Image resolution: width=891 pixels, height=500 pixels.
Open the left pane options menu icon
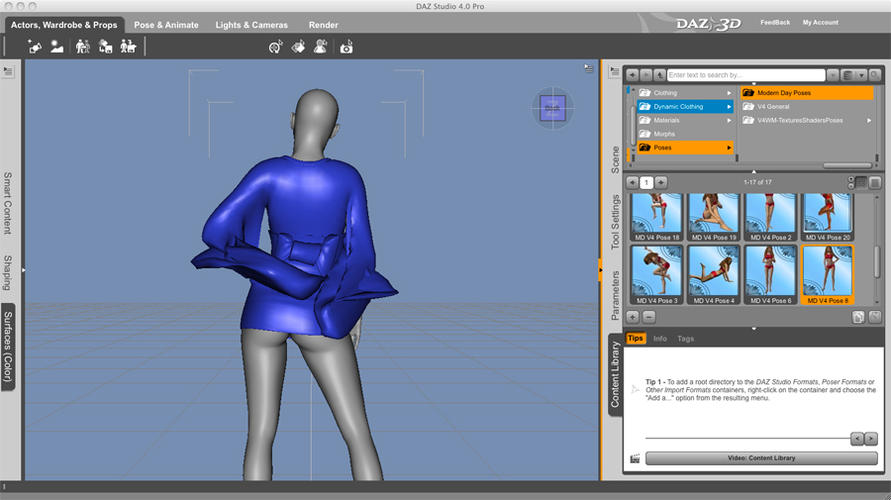pos(8,71)
